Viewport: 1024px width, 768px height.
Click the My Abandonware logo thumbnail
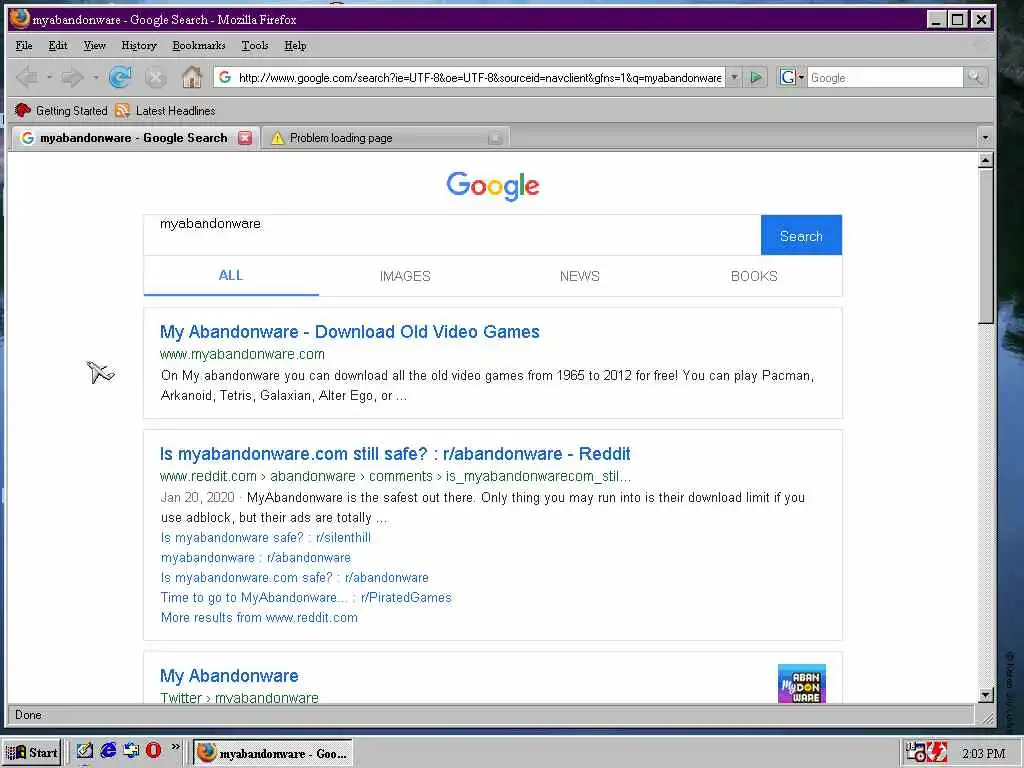click(801, 684)
